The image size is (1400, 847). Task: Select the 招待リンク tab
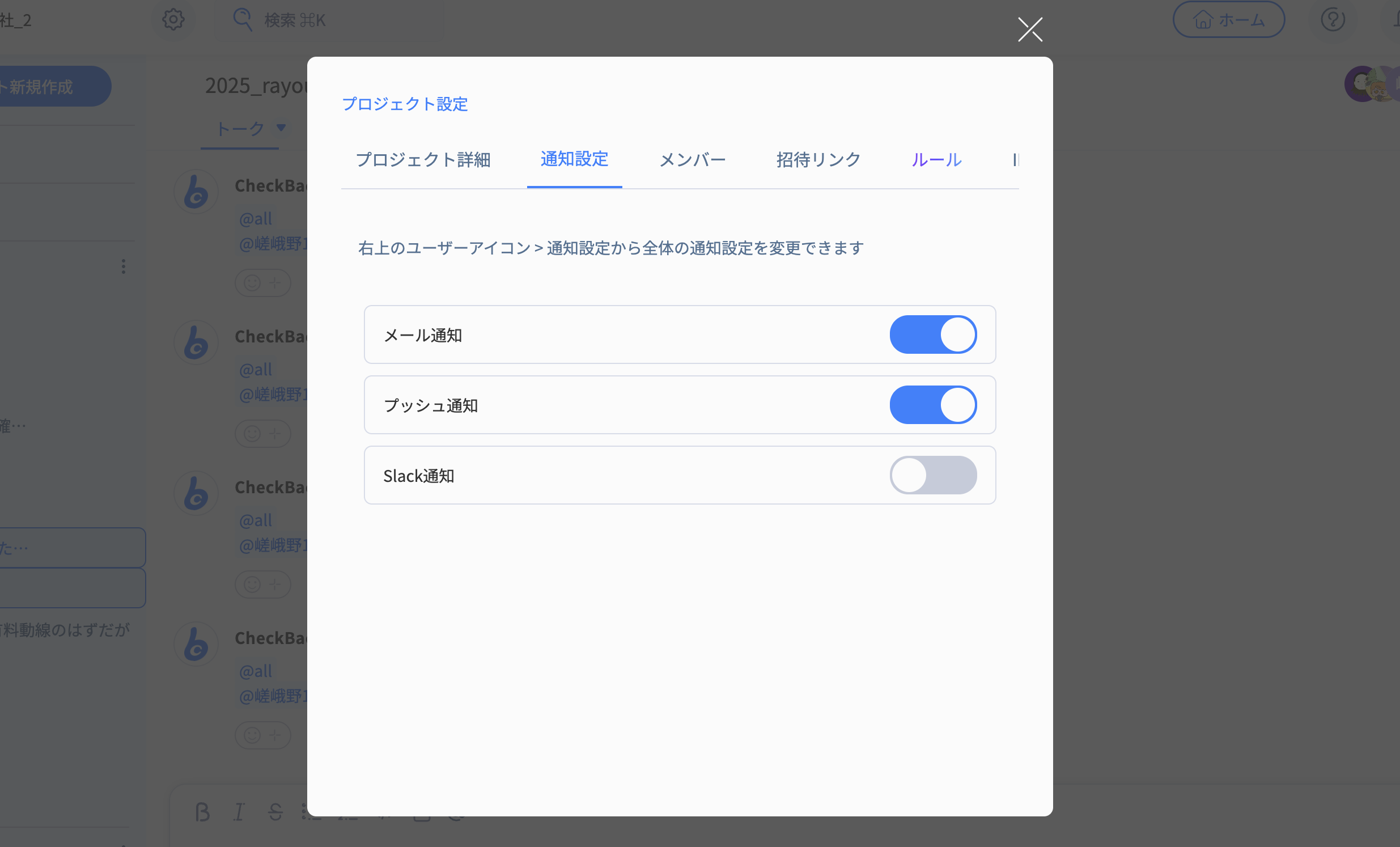coord(818,160)
